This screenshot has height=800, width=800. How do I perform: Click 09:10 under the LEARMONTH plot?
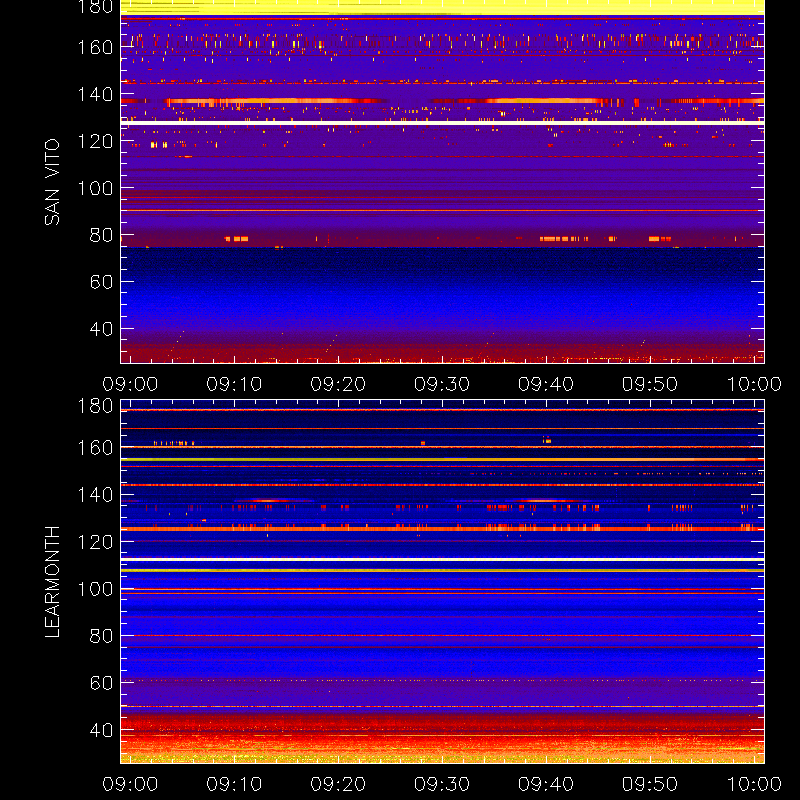(234, 784)
